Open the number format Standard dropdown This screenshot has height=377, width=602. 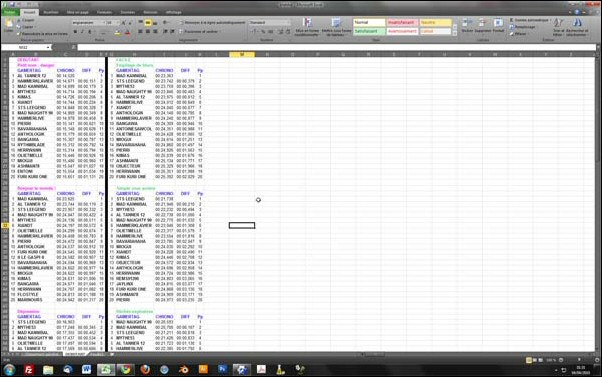(270, 23)
